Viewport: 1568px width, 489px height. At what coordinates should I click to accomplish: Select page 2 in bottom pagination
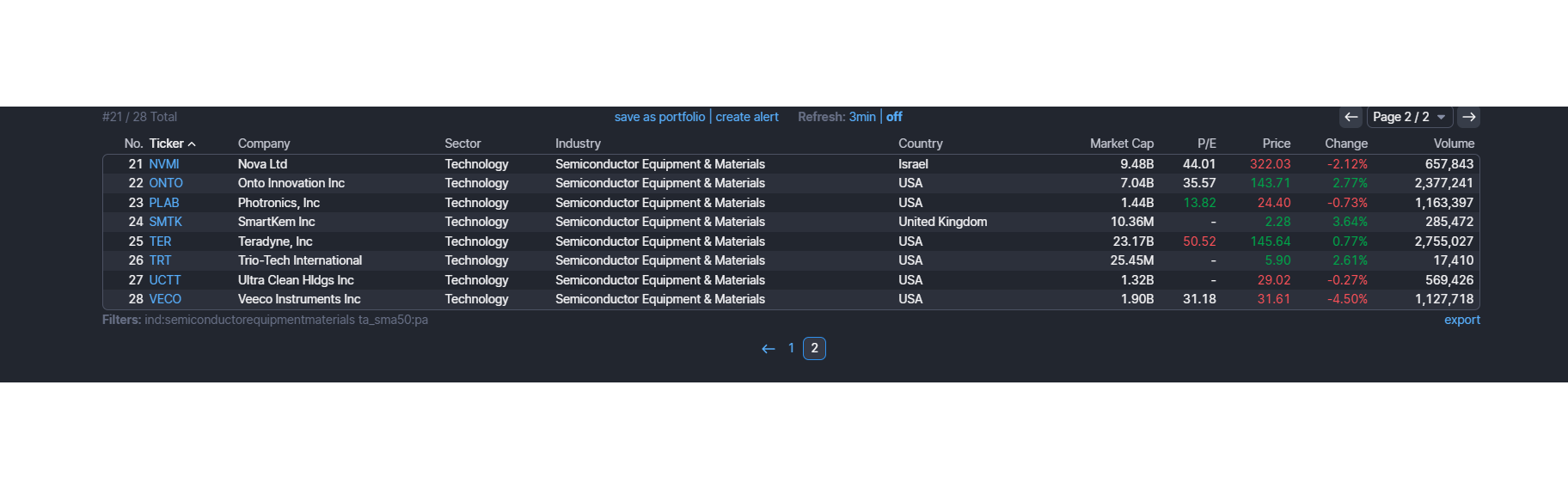click(x=814, y=348)
